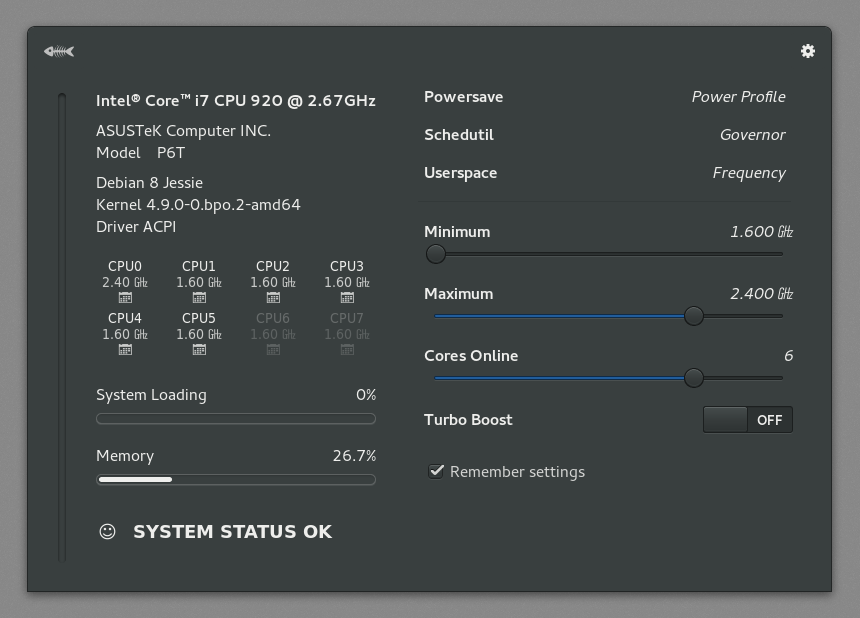Click the CPU1 chip icon
This screenshot has height=618, width=860.
(x=199, y=298)
